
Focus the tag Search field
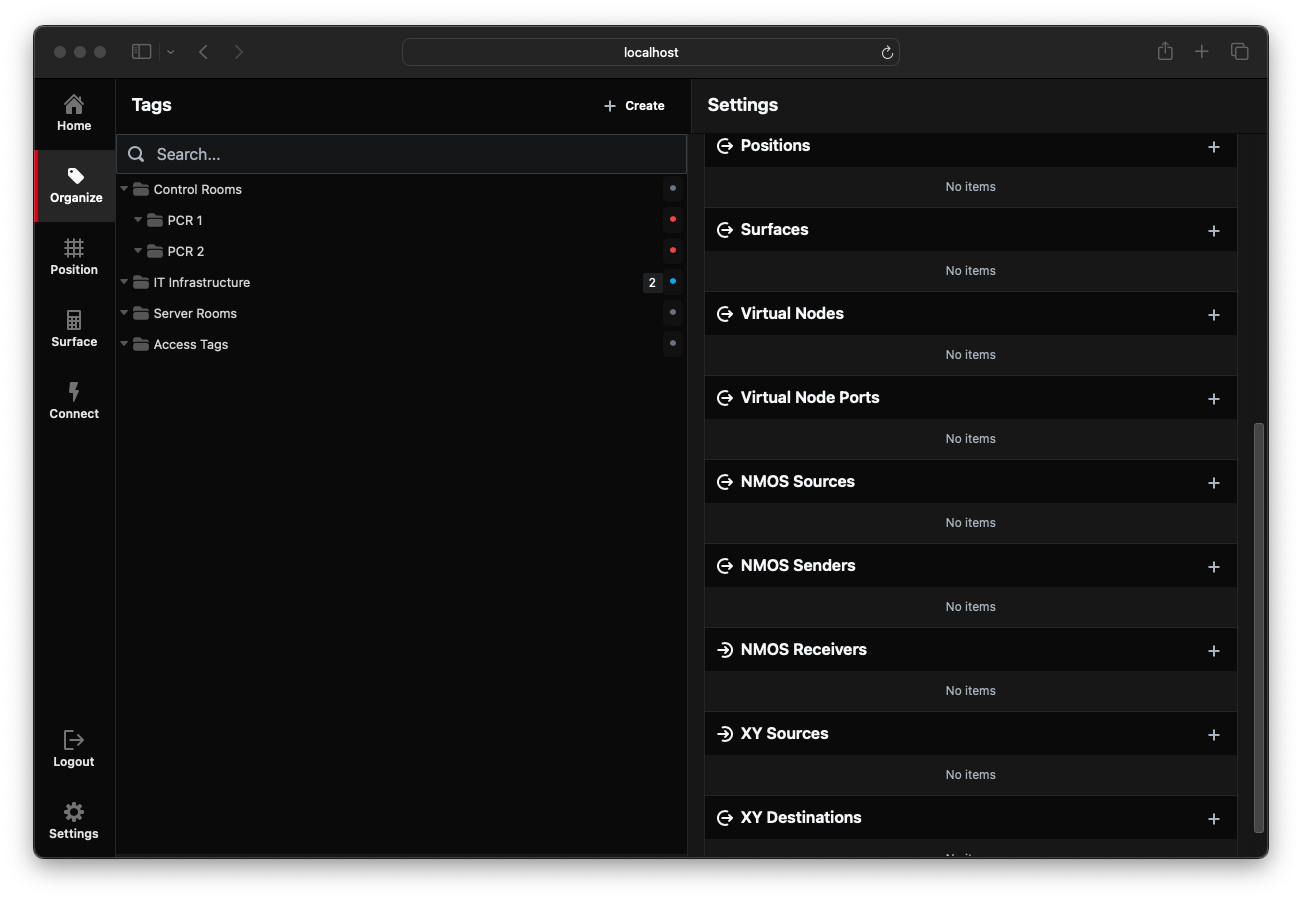coord(402,154)
